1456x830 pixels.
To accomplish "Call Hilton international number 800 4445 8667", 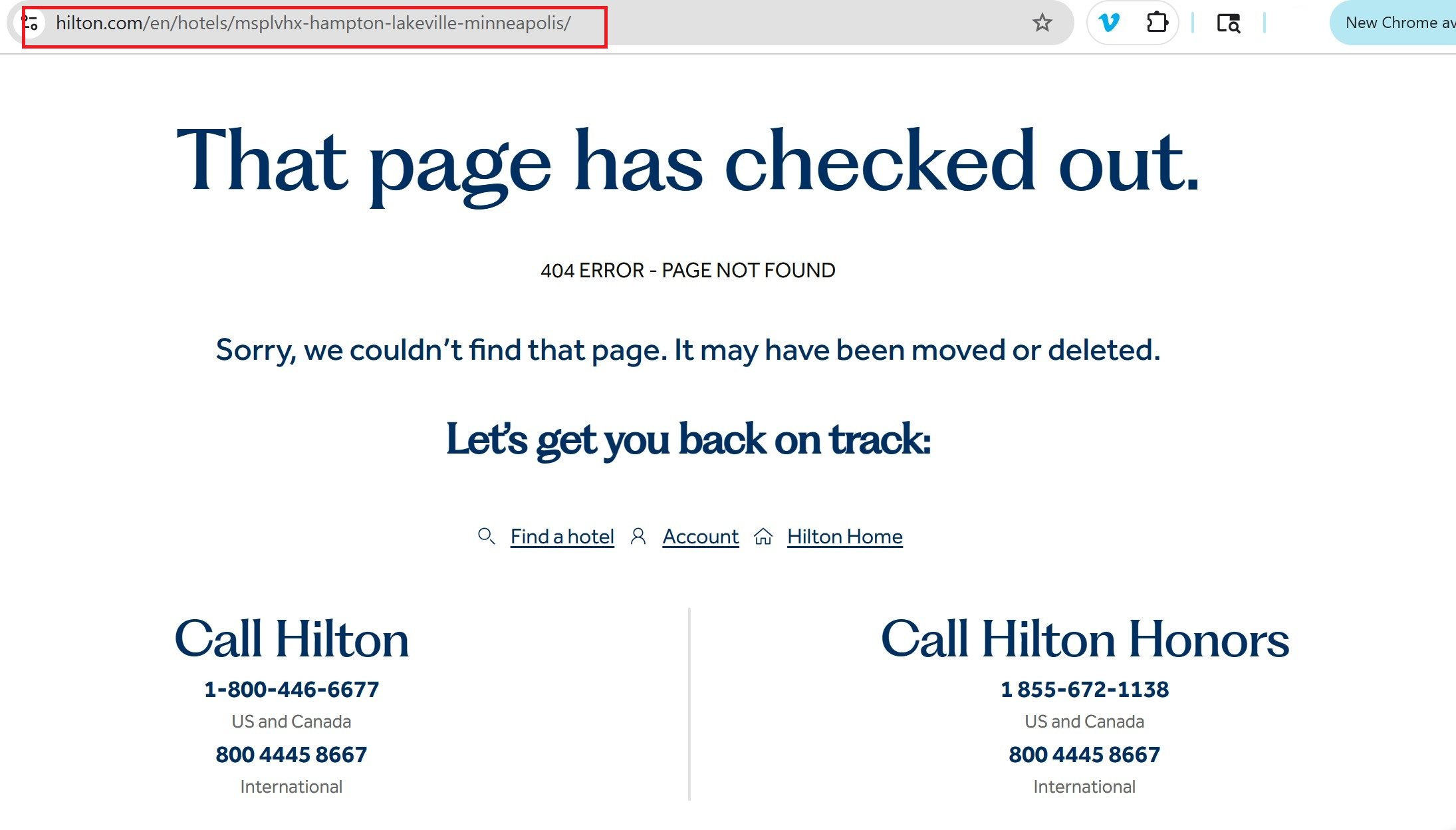I will coord(291,754).
